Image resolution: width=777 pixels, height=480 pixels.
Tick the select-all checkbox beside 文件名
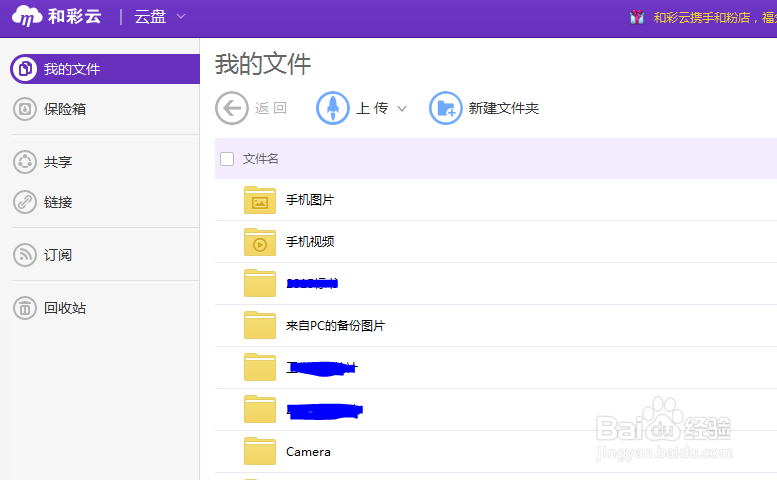[x=227, y=159]
